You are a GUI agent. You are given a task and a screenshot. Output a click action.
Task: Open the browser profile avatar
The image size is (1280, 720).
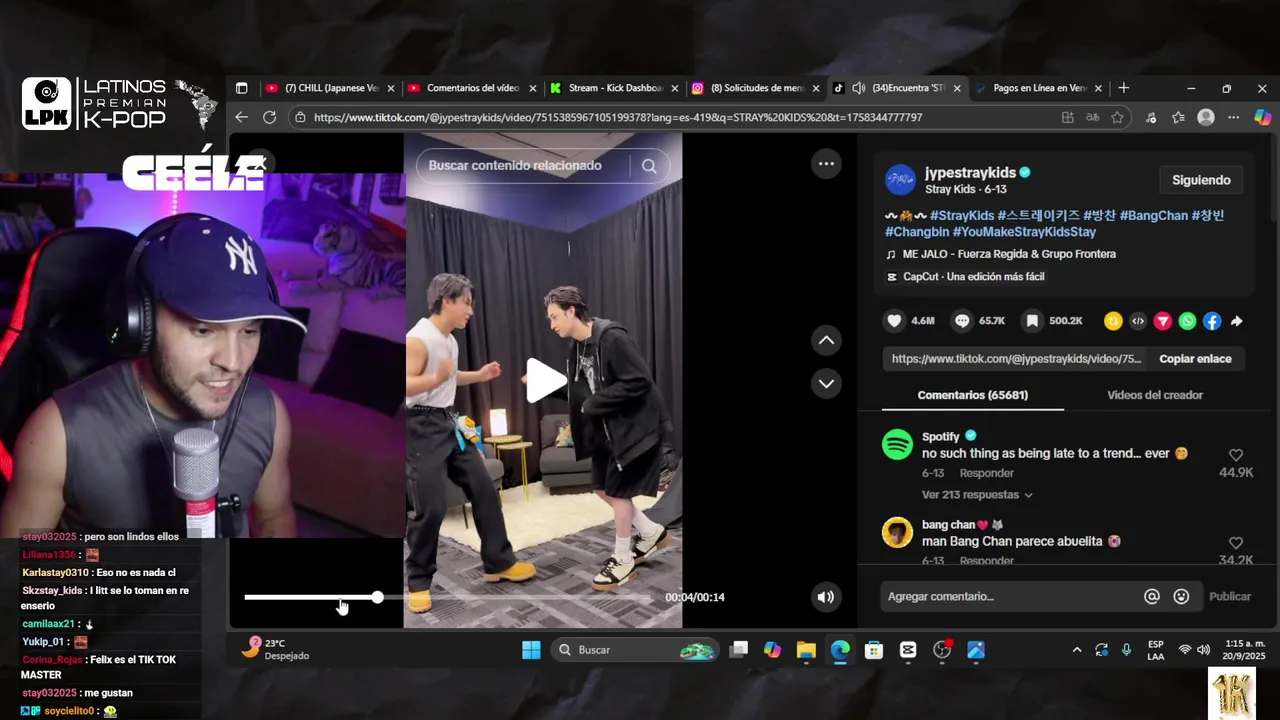click(x=1206, y=117)
